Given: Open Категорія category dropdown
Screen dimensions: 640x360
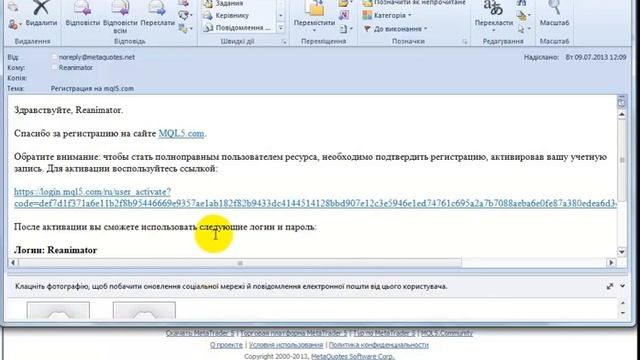Looking at the screenshot, I should pyautogui.click(x=387, y=16).
